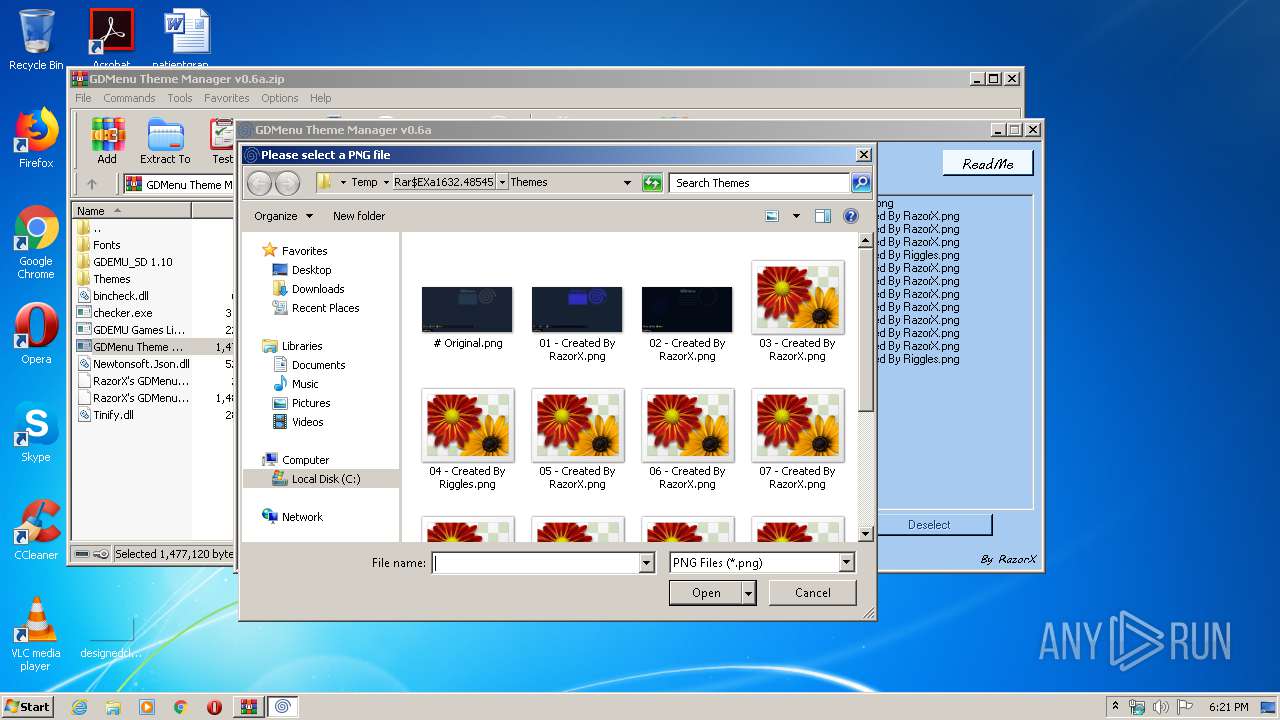Click the Add icon in WinRAR toolbar
Viewport: 1280px width, 720px height.
107,141
